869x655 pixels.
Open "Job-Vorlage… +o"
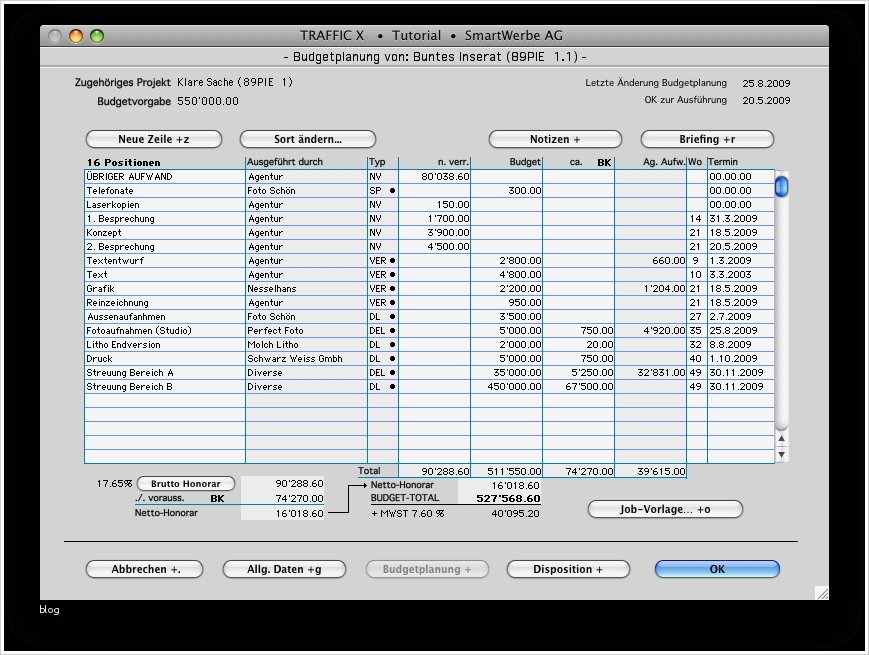(665, 509)
